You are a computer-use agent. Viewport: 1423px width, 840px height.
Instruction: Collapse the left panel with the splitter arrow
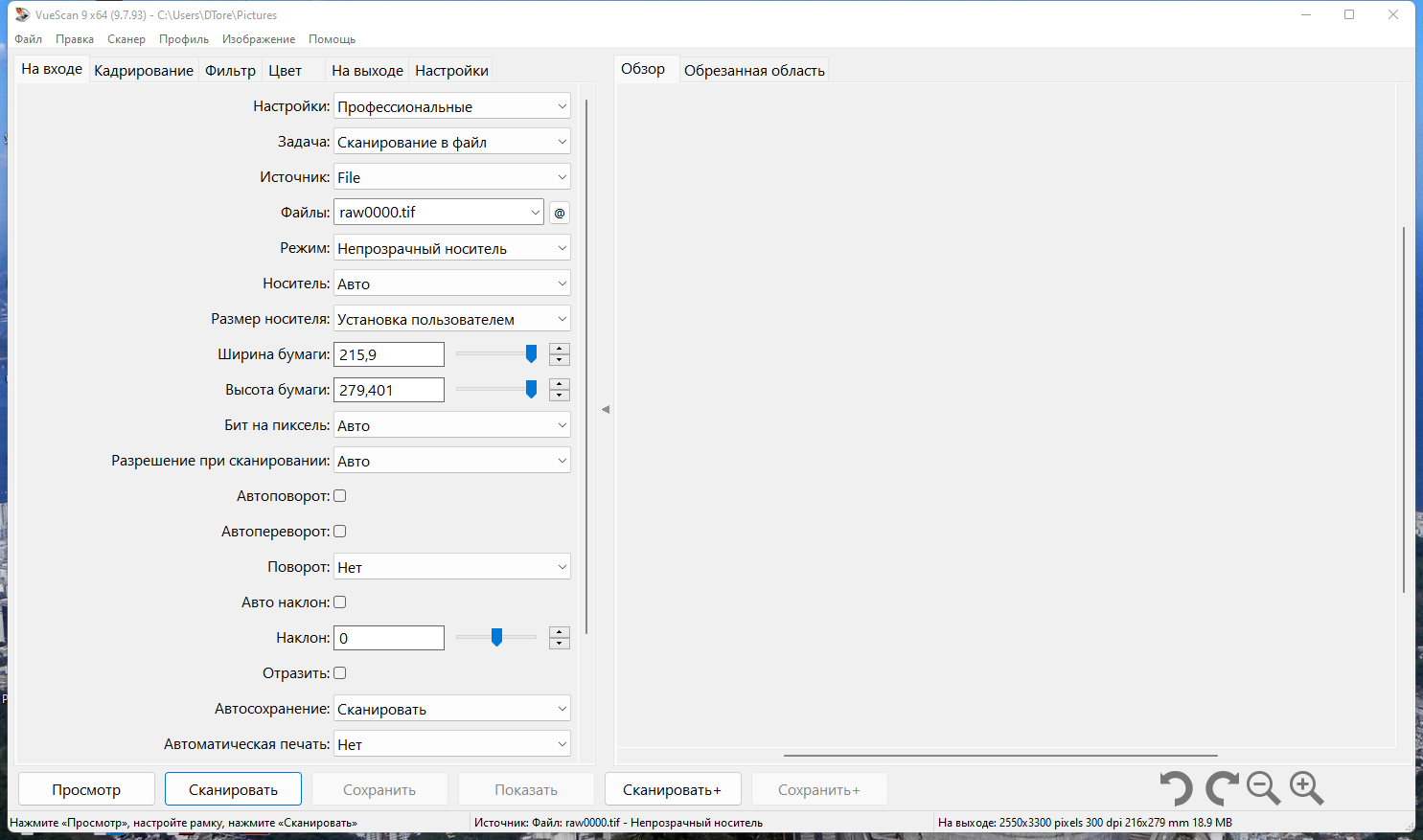605,410
